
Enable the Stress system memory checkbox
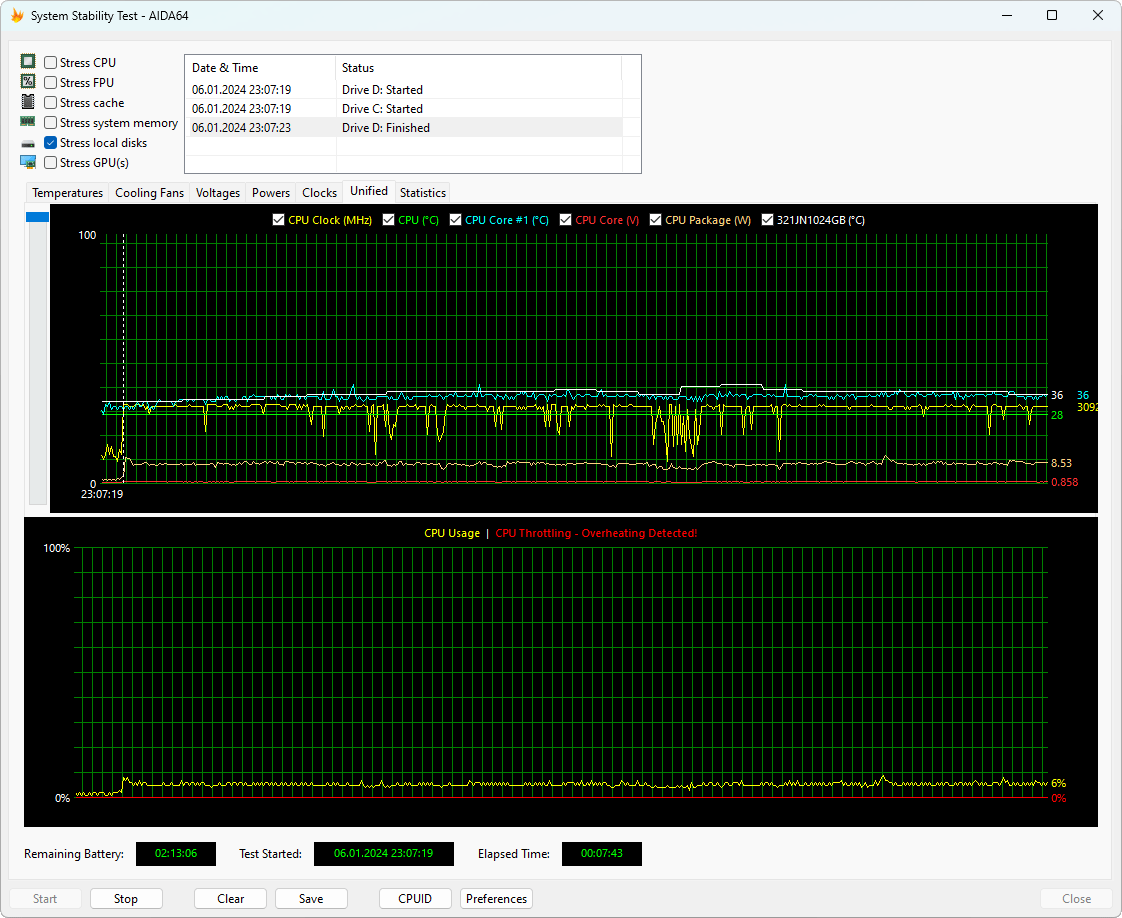tap(51, 123)
